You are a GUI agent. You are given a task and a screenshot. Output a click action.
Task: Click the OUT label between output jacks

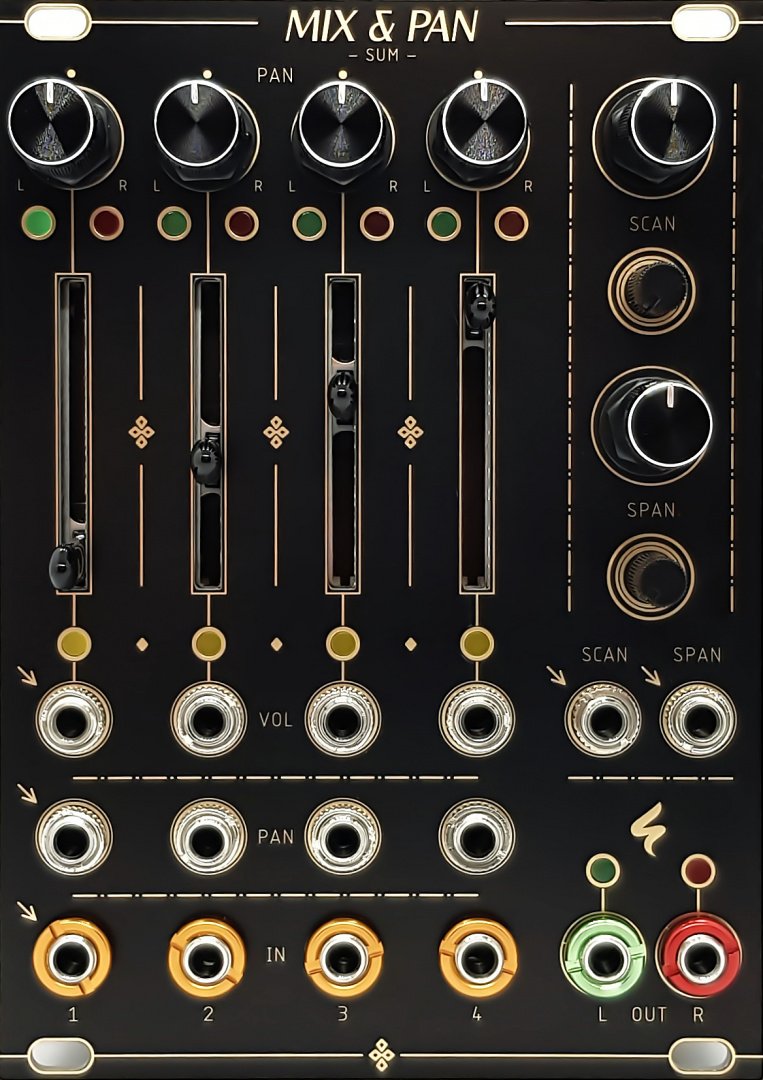[x=649, y=1014]
